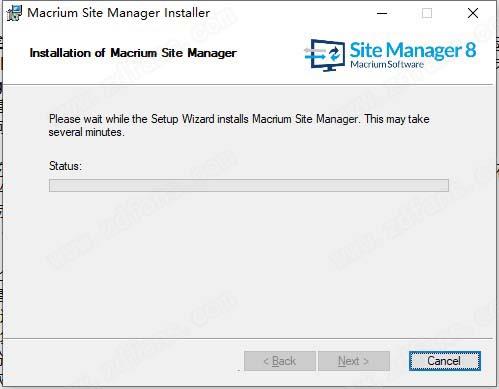Click the blank white header area beside the heading

[x=270, y=55]
